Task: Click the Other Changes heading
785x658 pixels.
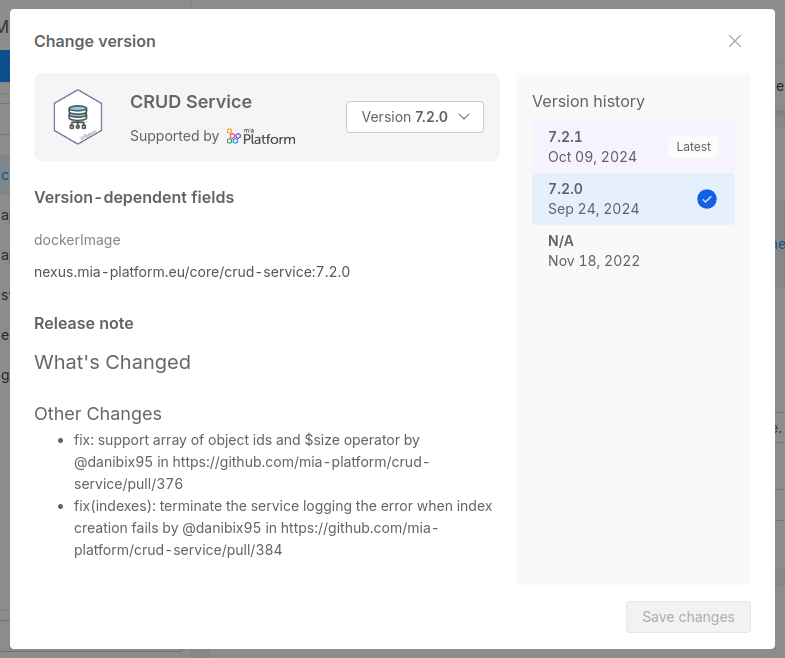Action: point(98,414)
